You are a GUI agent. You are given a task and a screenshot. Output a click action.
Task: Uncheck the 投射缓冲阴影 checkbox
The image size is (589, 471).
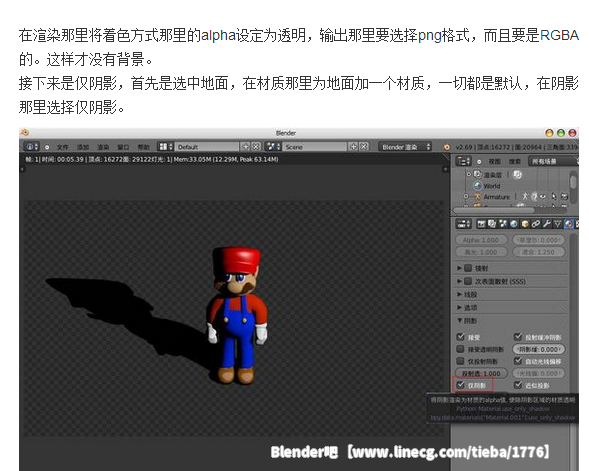click(518, 337)
